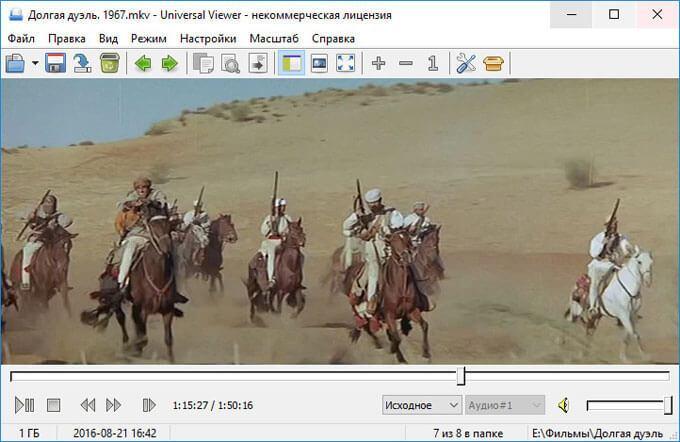
Task: Click the volume slider handle
Action: pos(668,406)
